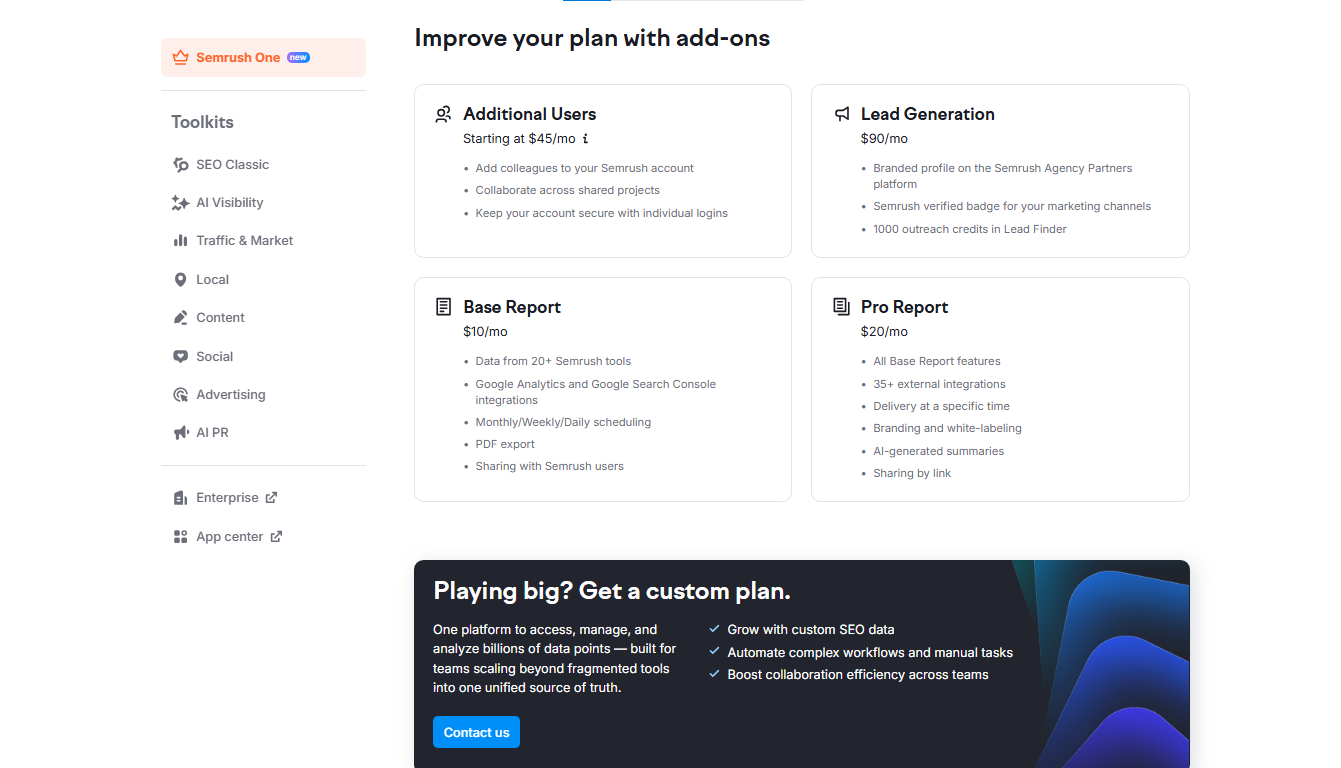Click 'All Base Report features' bullet
Image resolution: width=1341 pixels, height=768 pixels.
937,361
